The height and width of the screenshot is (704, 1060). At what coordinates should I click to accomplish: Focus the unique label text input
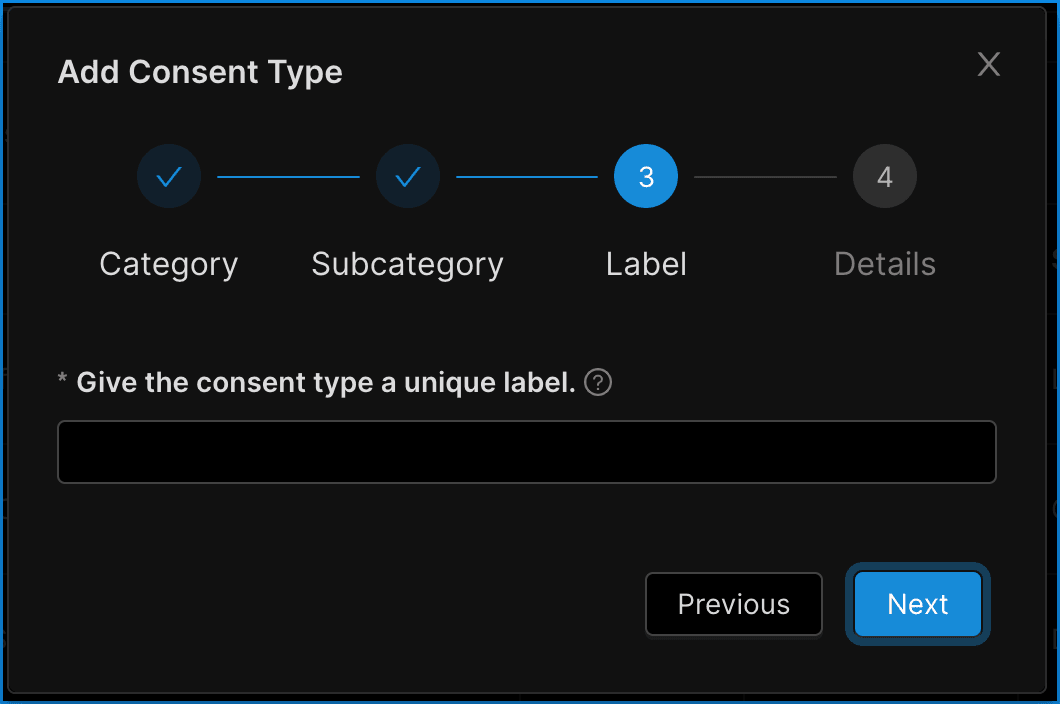527,452
